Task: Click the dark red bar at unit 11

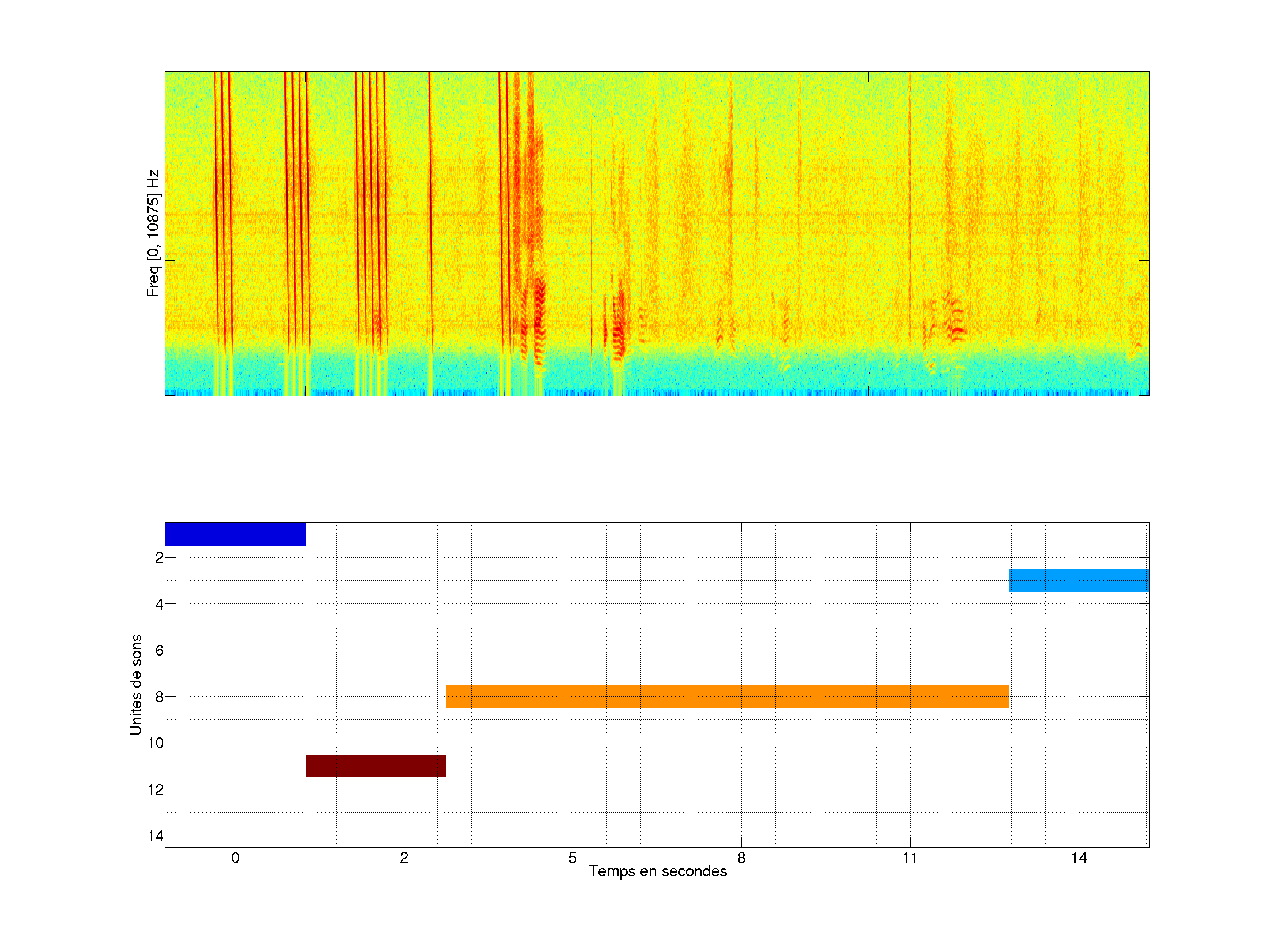Action: click(x=376, y=766)
